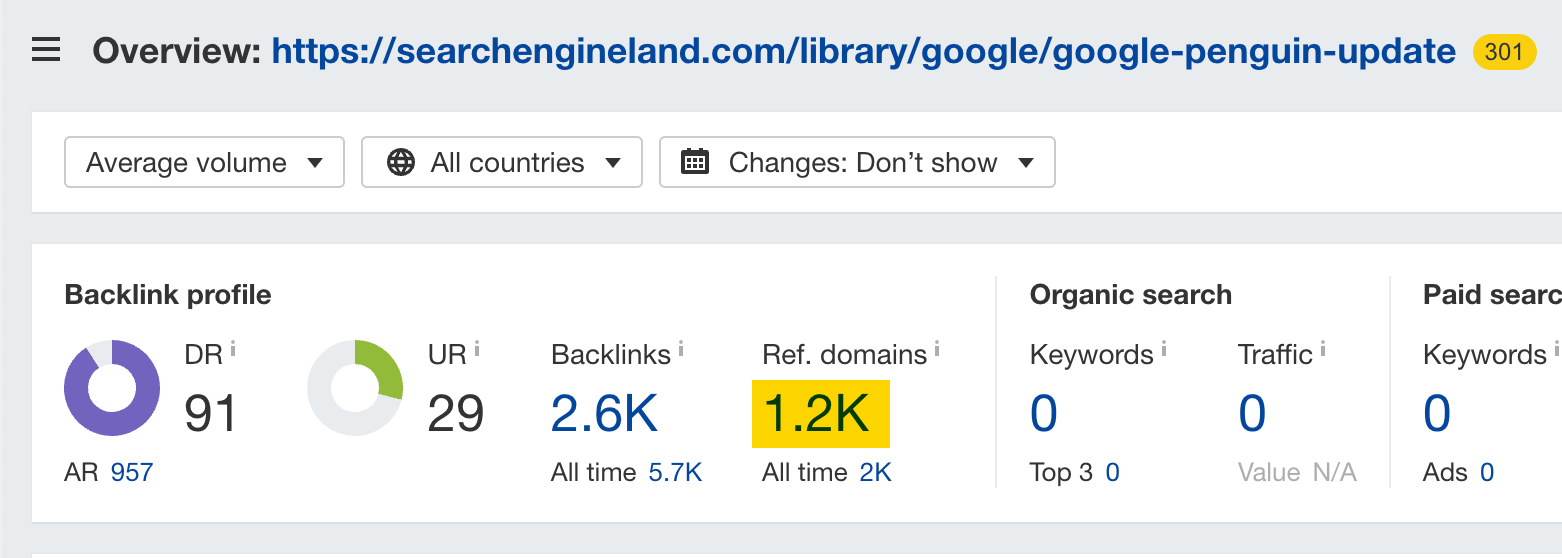Open the AR 957 rank link
The height and width of the screenshot is (558, 1562).
[x=132, y=472]
